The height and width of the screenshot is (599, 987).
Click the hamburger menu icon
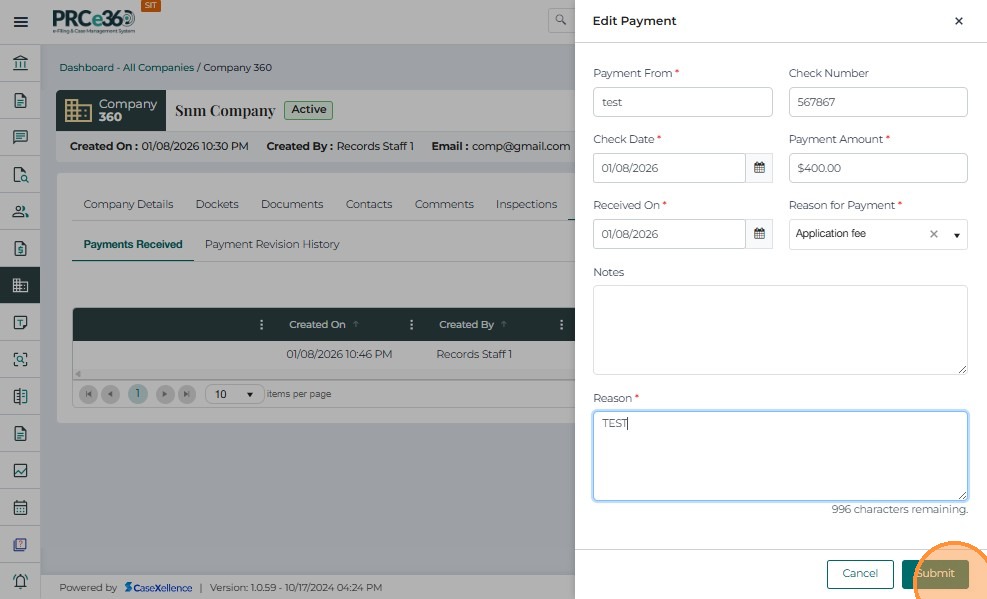(x=20, y=21)
